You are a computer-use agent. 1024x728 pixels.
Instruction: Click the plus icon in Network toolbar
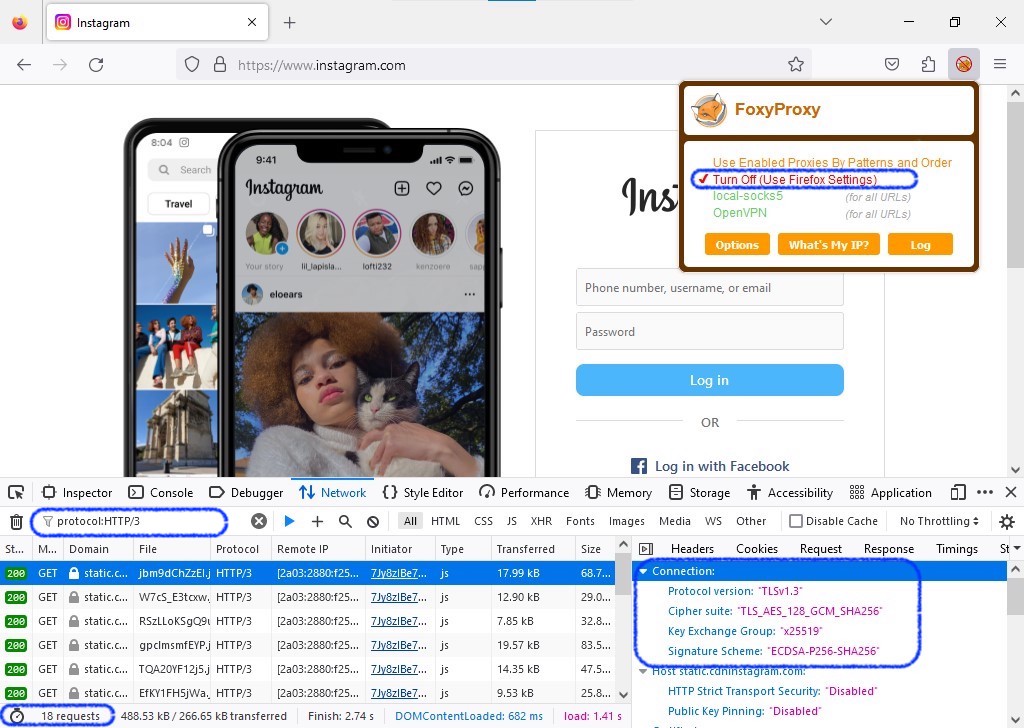317,521
